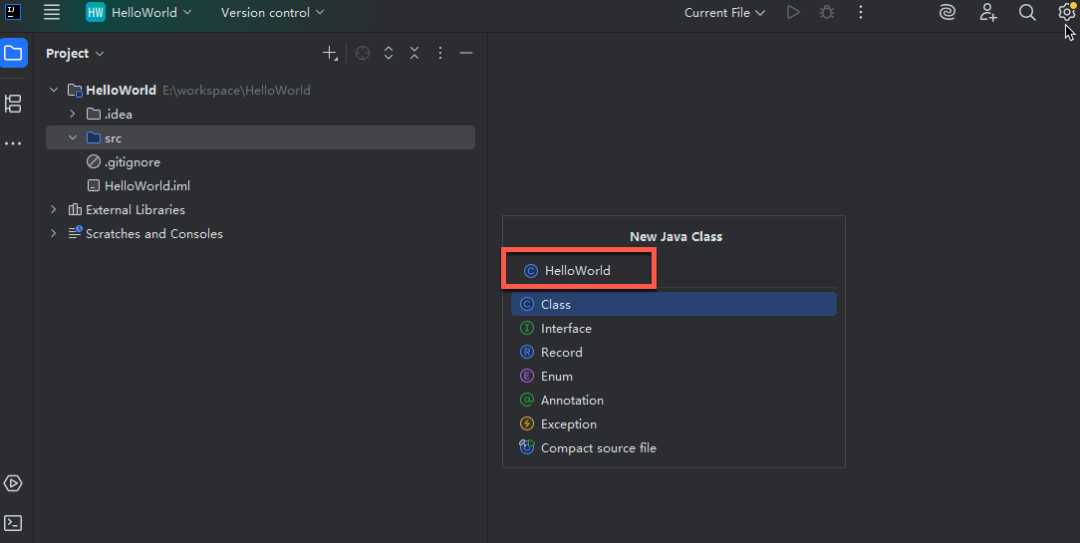Select Scratches and Consoles row
The height and width of the screenshot is (543, 1080).
260,234
